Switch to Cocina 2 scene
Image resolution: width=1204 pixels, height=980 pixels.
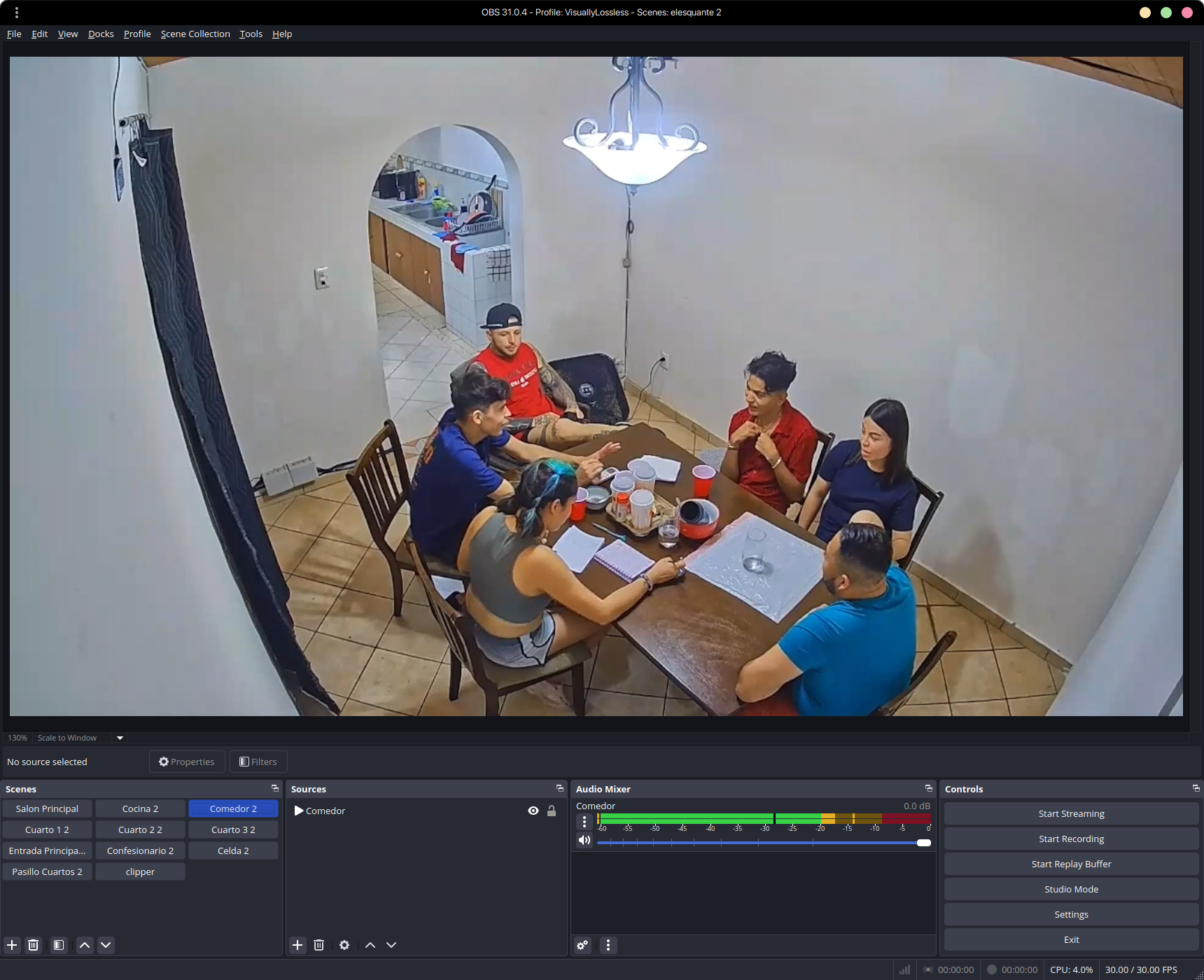(140, 808)
